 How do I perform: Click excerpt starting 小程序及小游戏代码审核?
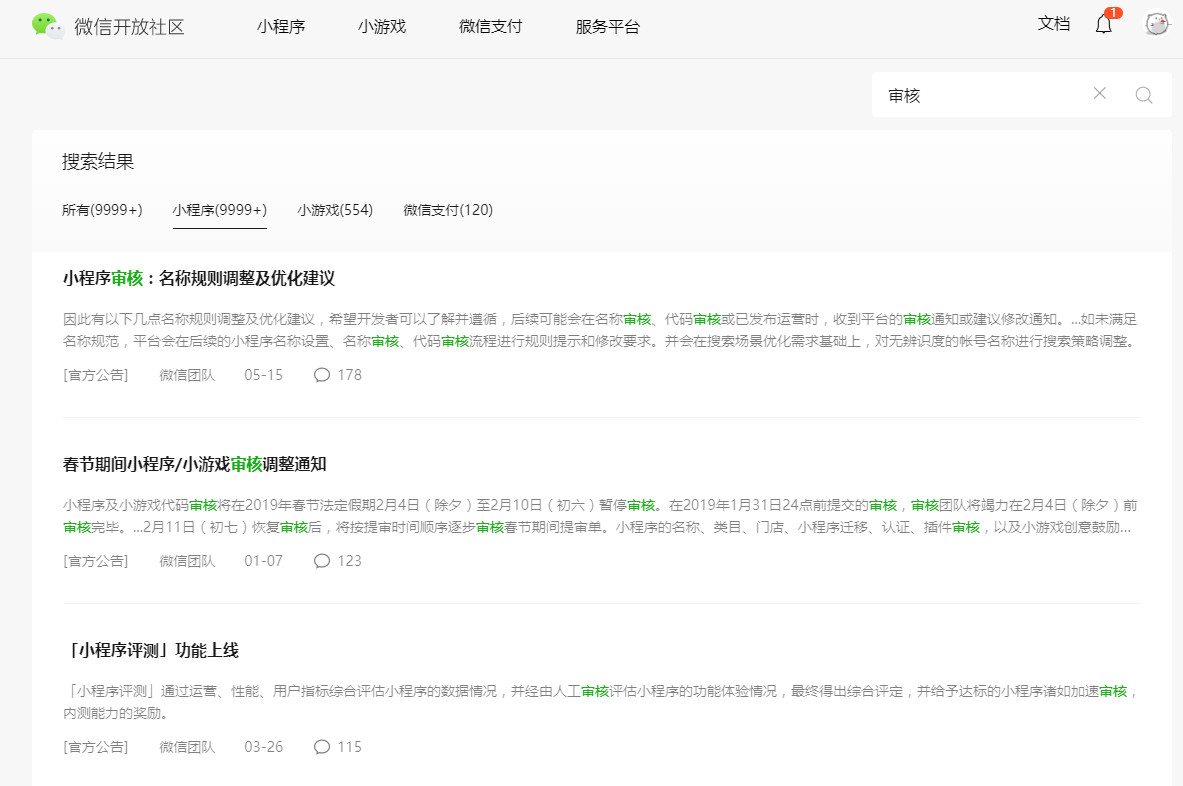pyautogui.click(x=600, y=516)
